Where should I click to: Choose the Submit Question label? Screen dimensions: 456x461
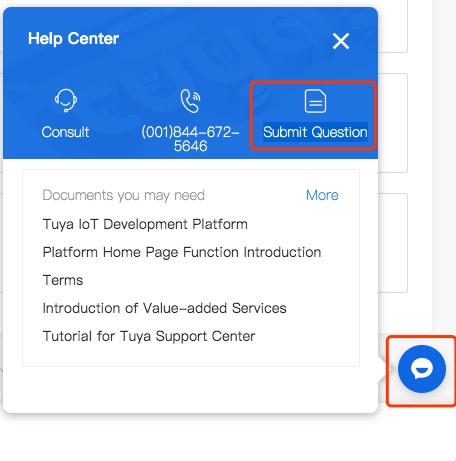point(315,132)
